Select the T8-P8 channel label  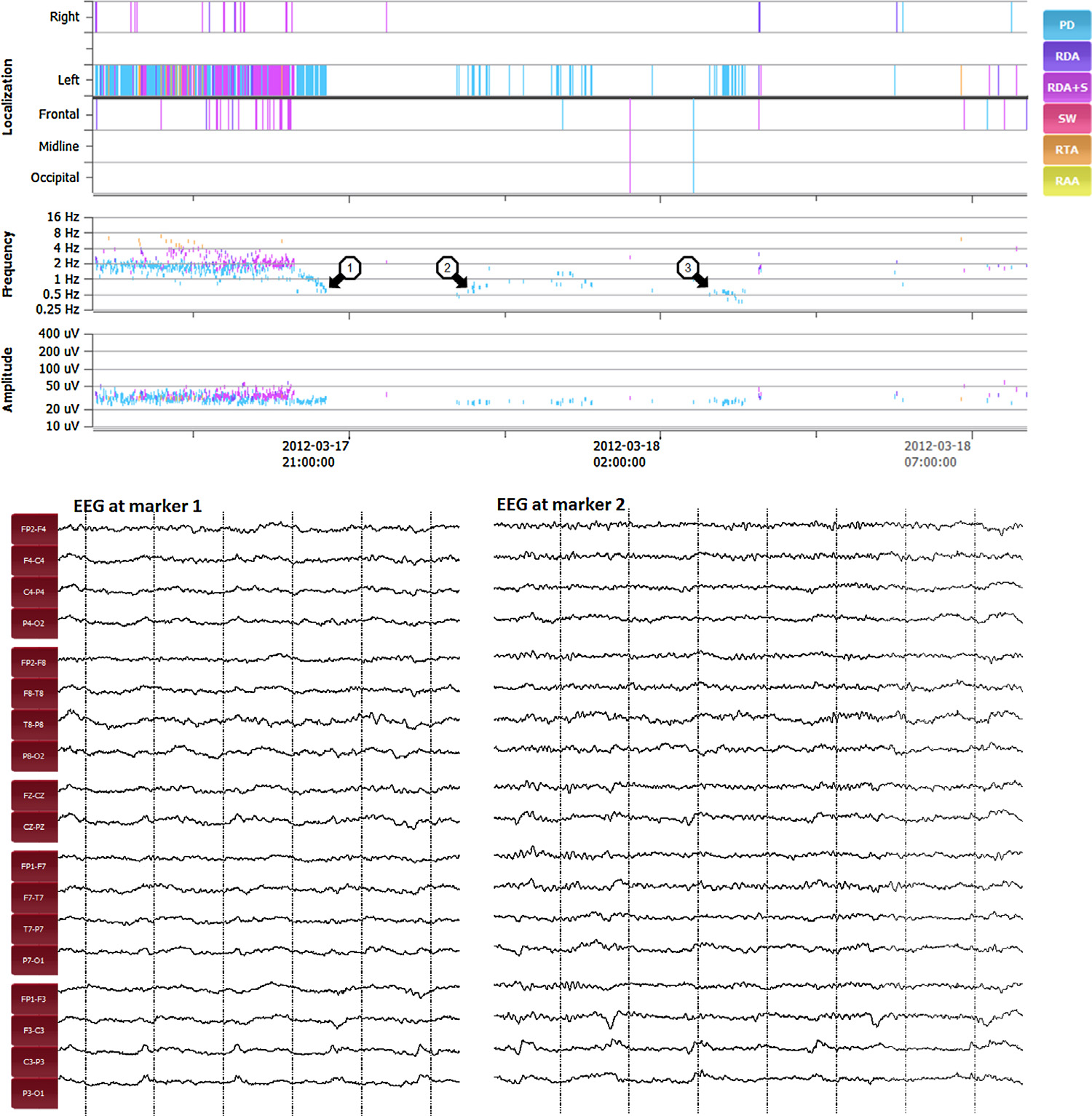click(33, 725)
